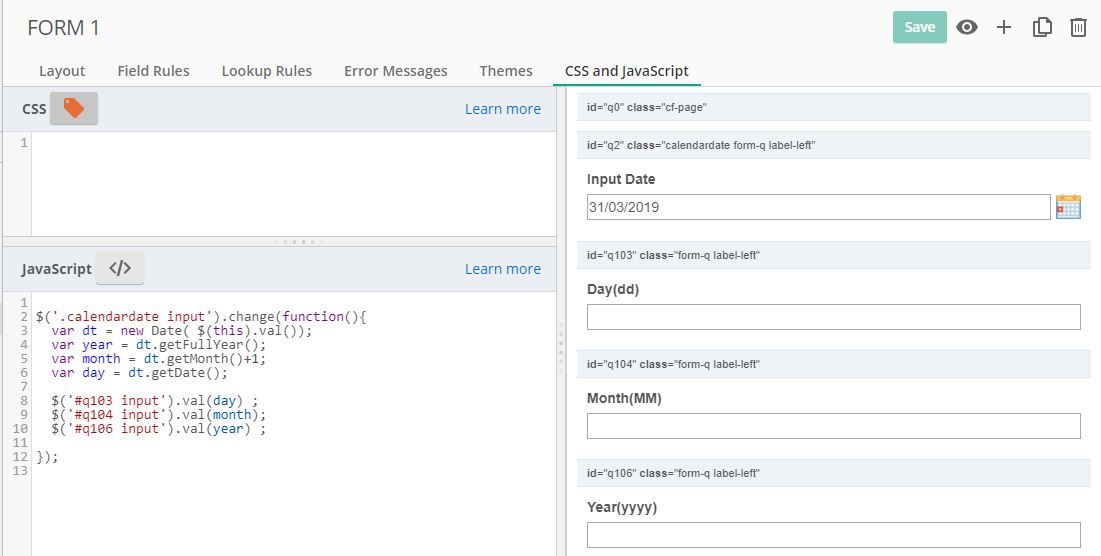Open the Field Rules tab
This screenshot has width=1101, height=556.
click(x=153, y=71)
